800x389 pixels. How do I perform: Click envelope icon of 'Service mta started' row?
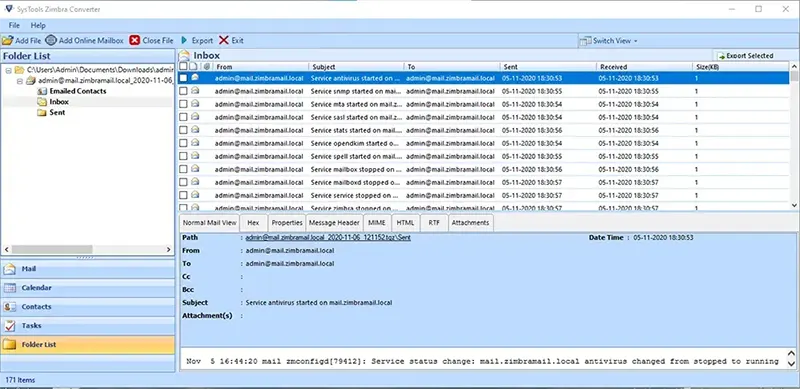pyautogui.click(x=195, y=104)
